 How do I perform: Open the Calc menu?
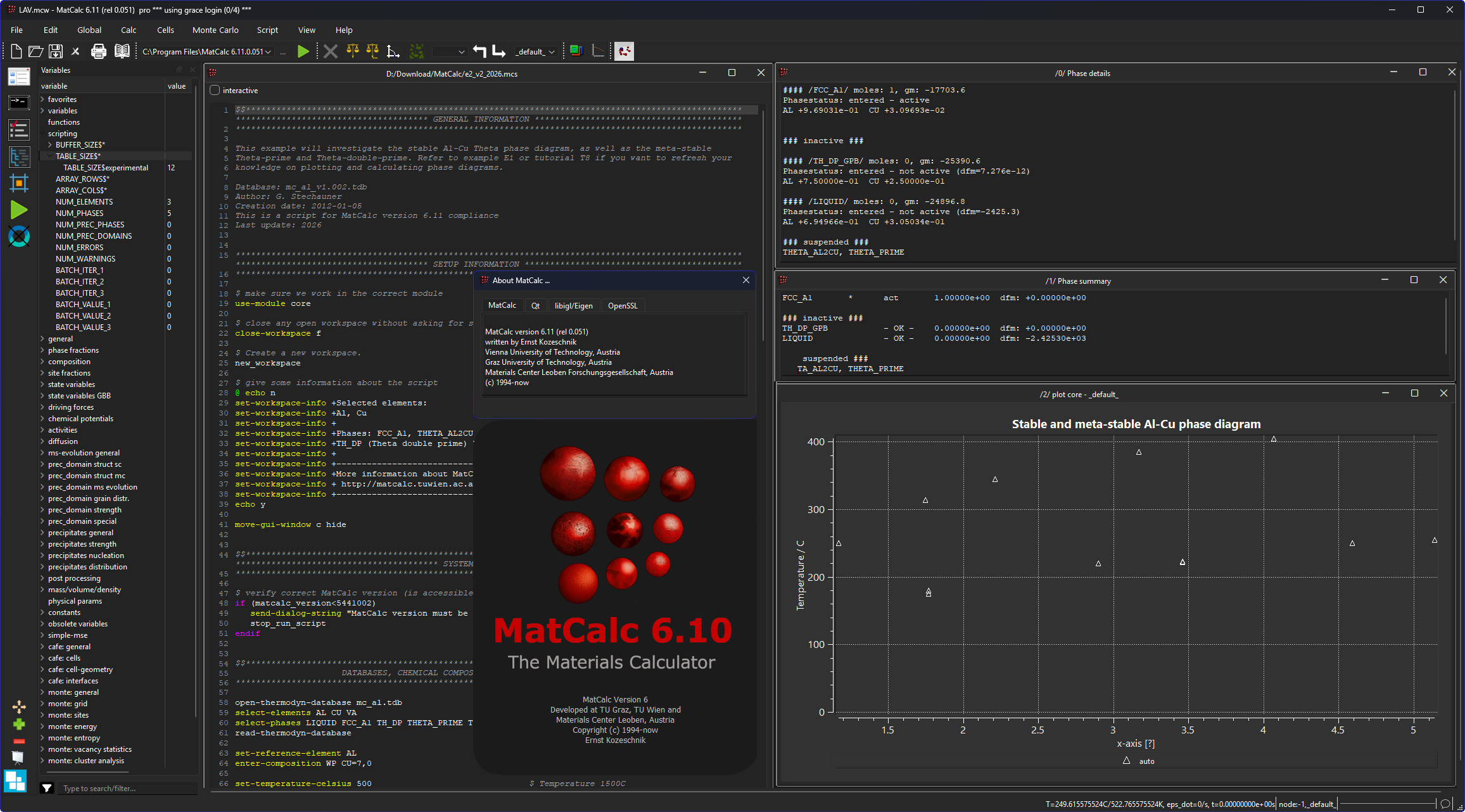pyautogui.click(x=129, y=30)
